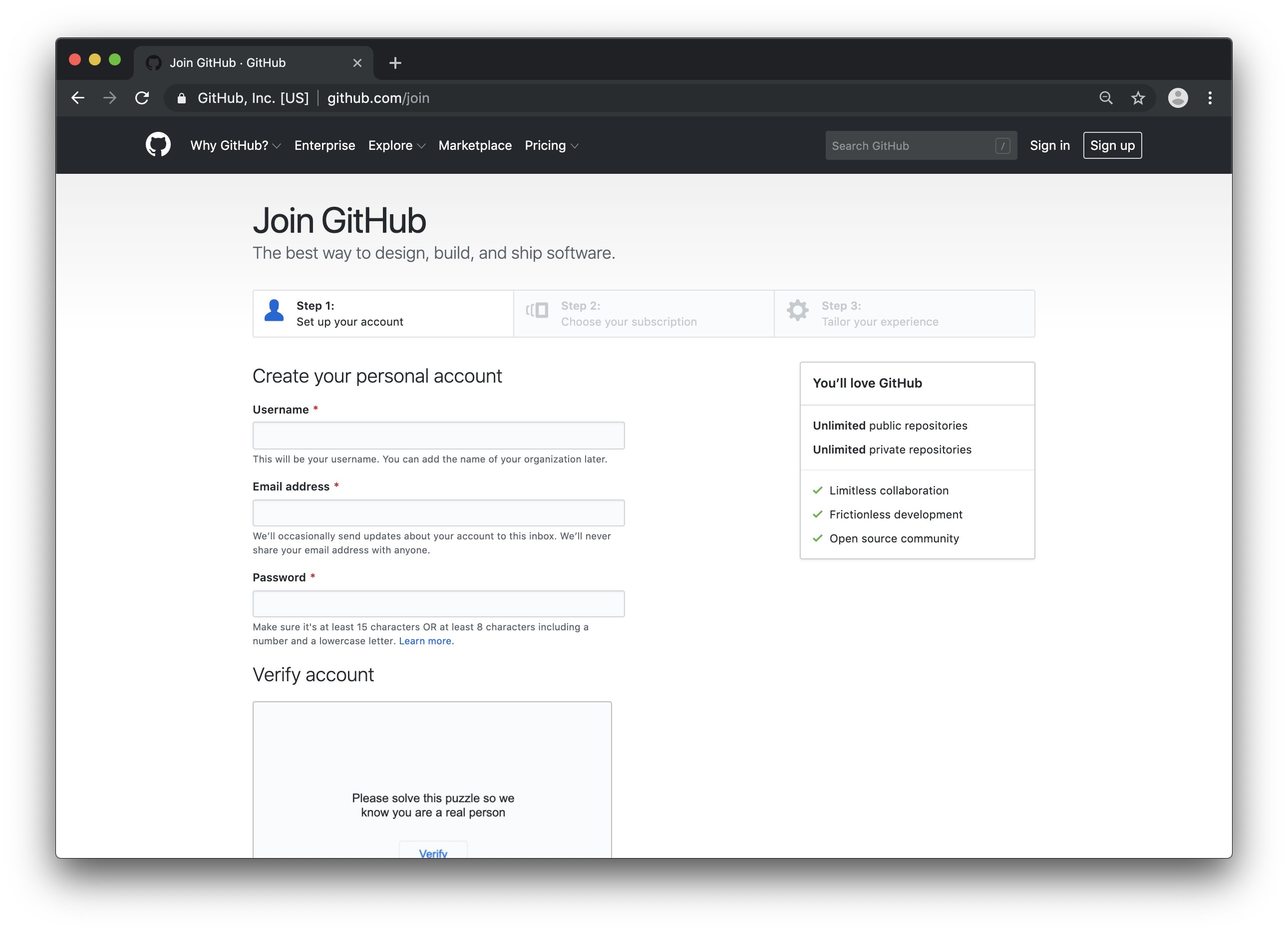1288x932 pixels.
Task: Close the Join GitHub tab
Action: (x=356, y=62)
